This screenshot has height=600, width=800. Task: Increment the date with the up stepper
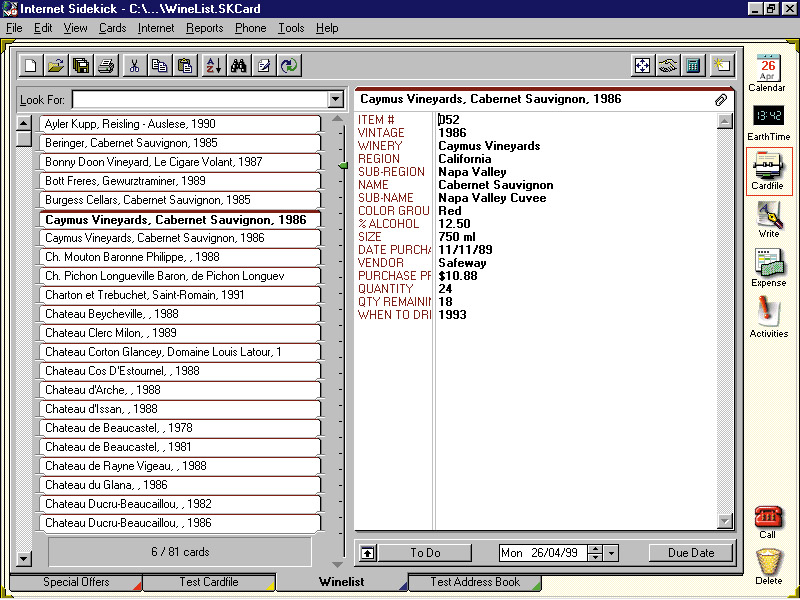pyautogui.click(x=595, y=549)
